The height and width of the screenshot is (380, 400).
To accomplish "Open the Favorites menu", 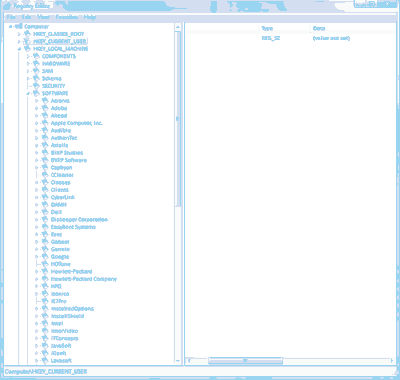I will tap(67, 17).
